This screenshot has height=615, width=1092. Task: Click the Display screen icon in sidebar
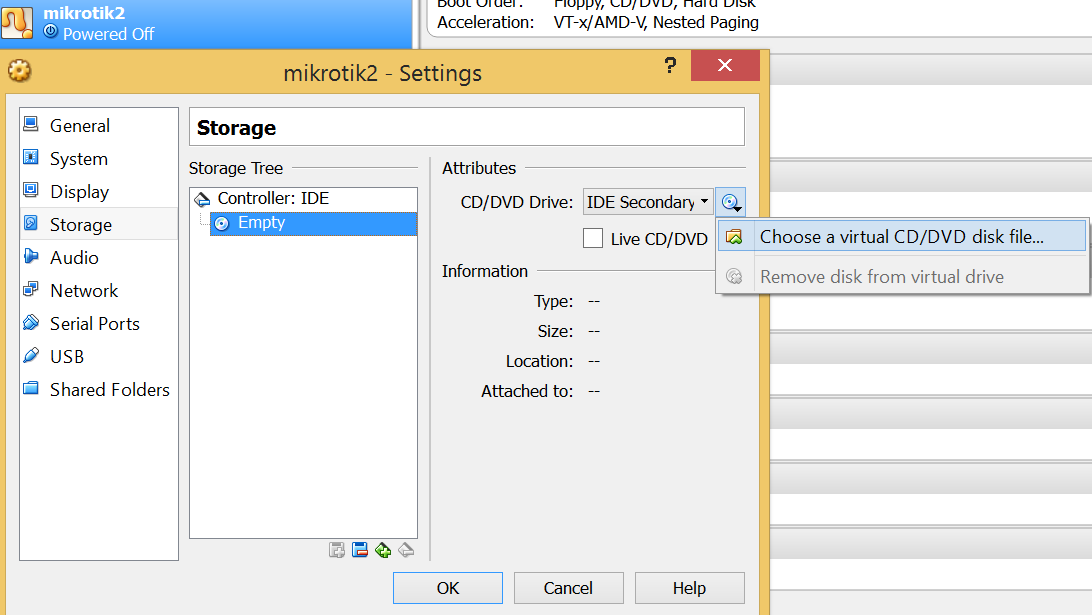point(31,189)
